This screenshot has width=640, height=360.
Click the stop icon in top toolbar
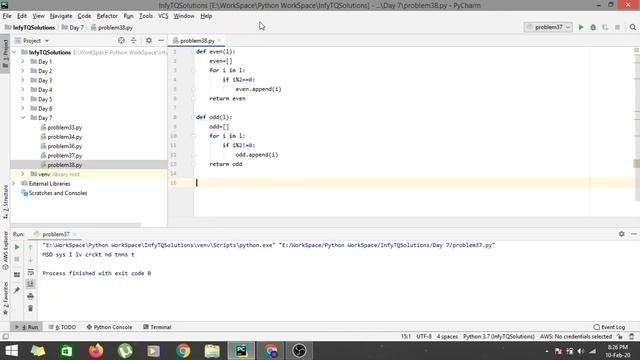618,27
